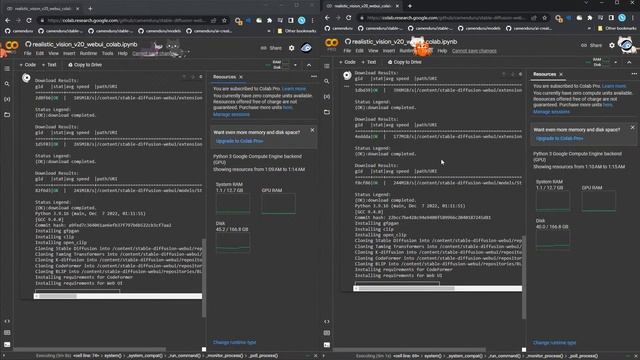
Task: Expand RAM Disk dropdown in right window
Action: point(616,62)
